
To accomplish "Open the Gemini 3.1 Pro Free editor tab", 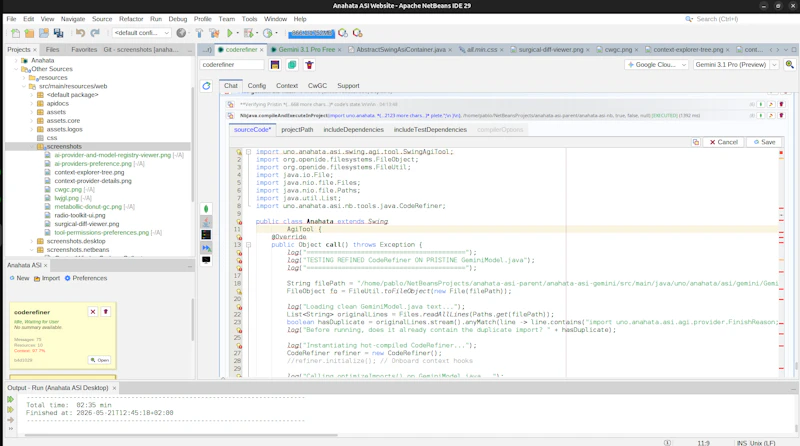I will point(307,49).
